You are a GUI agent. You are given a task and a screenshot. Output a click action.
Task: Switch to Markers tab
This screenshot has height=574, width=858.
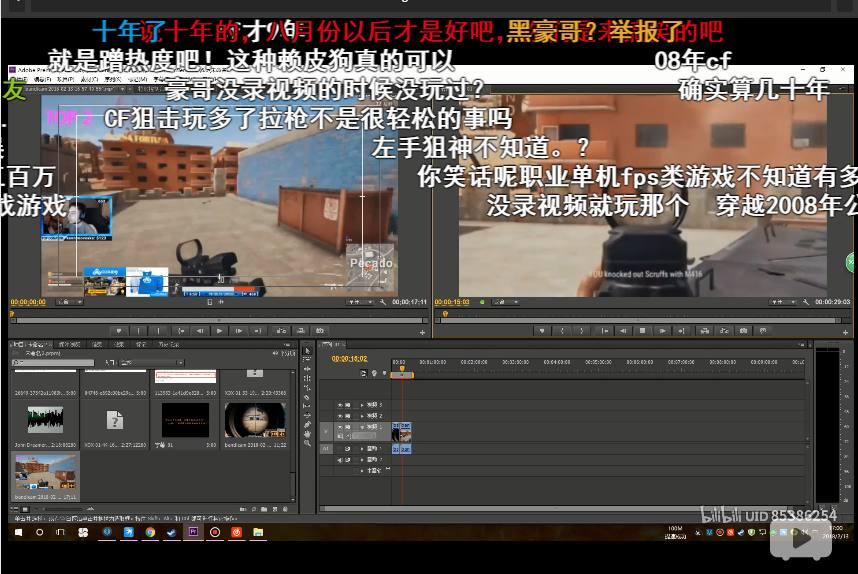coord(141,344)
